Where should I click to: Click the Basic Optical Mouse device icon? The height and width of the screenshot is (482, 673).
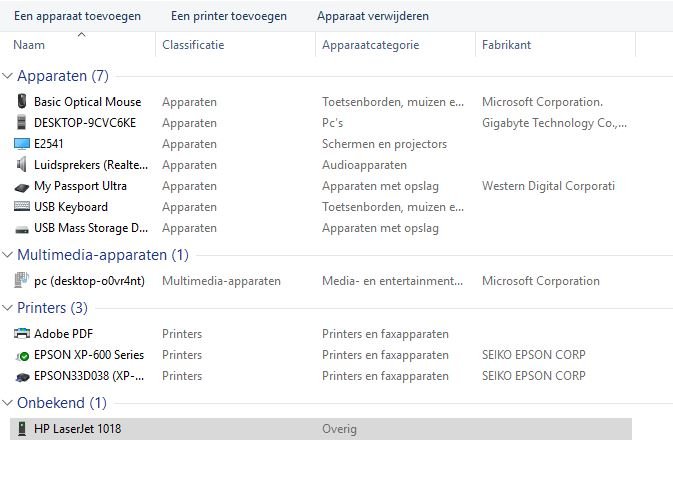(22, 101)
